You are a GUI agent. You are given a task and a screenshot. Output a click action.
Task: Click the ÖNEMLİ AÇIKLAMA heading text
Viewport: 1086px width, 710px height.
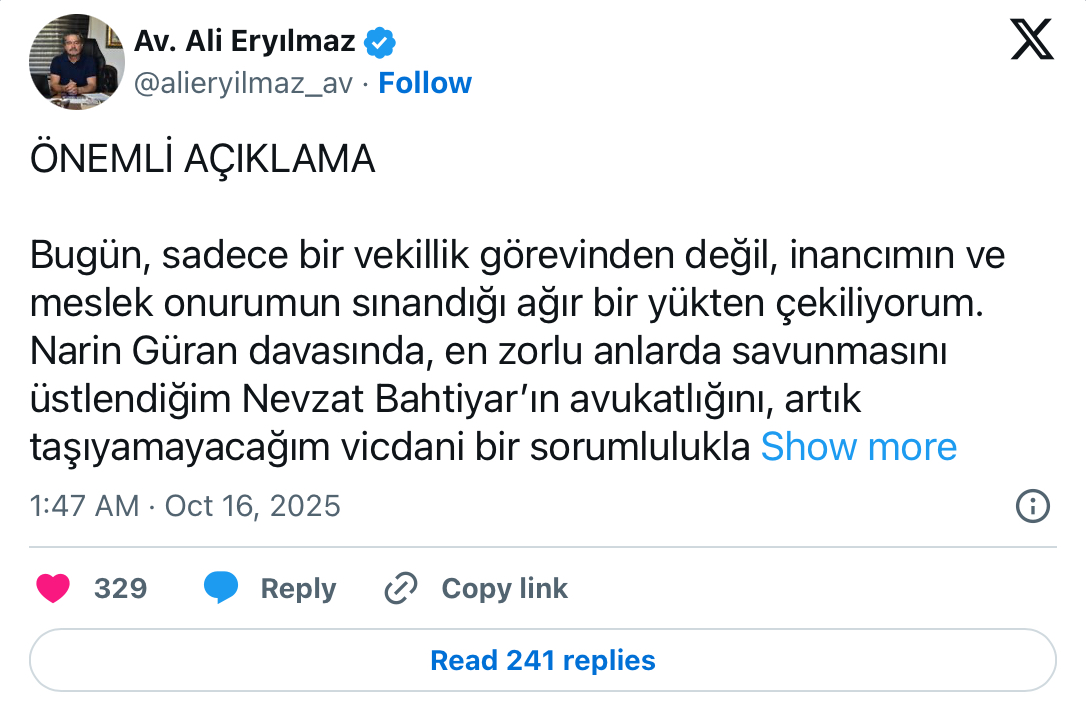tap(203, 160)
